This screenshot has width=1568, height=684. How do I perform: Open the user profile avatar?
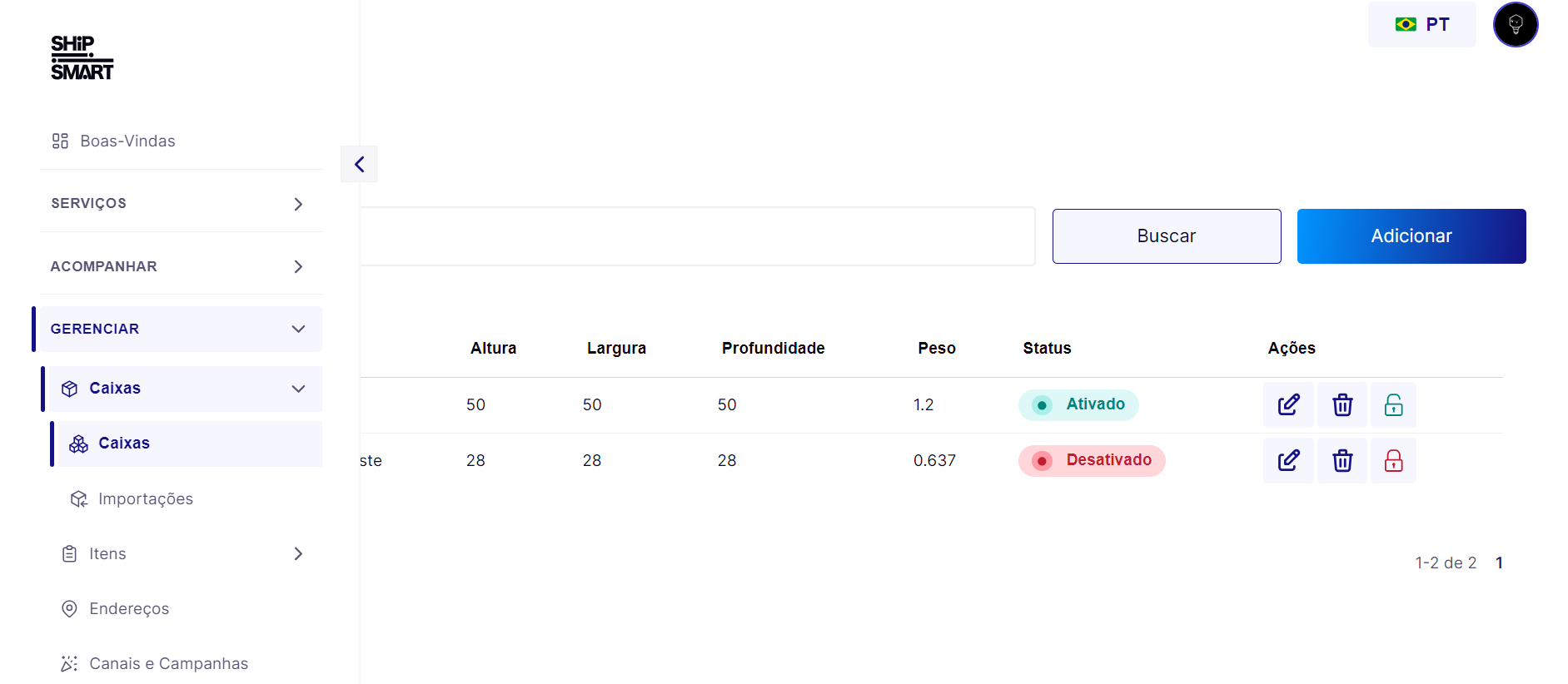pos(1515,24)
